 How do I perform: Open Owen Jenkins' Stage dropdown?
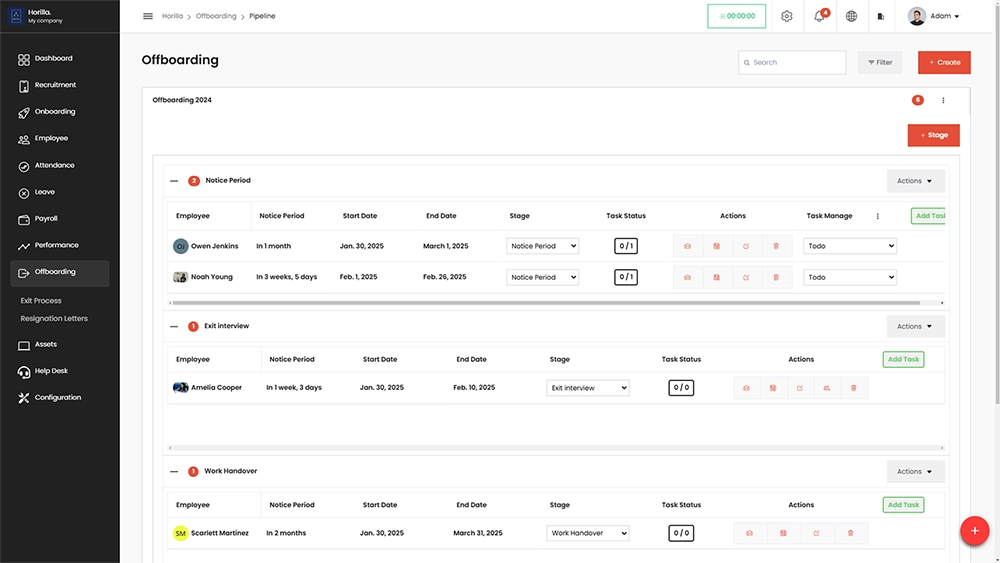tap(543, 246)
